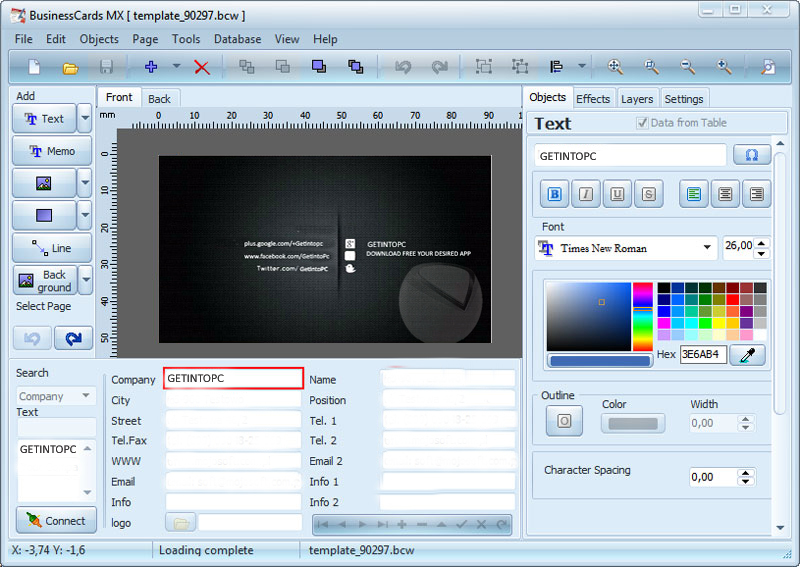Screen dimensions: 800x567
Task: Click the New document toolbar icon
Action: (34, 67)
